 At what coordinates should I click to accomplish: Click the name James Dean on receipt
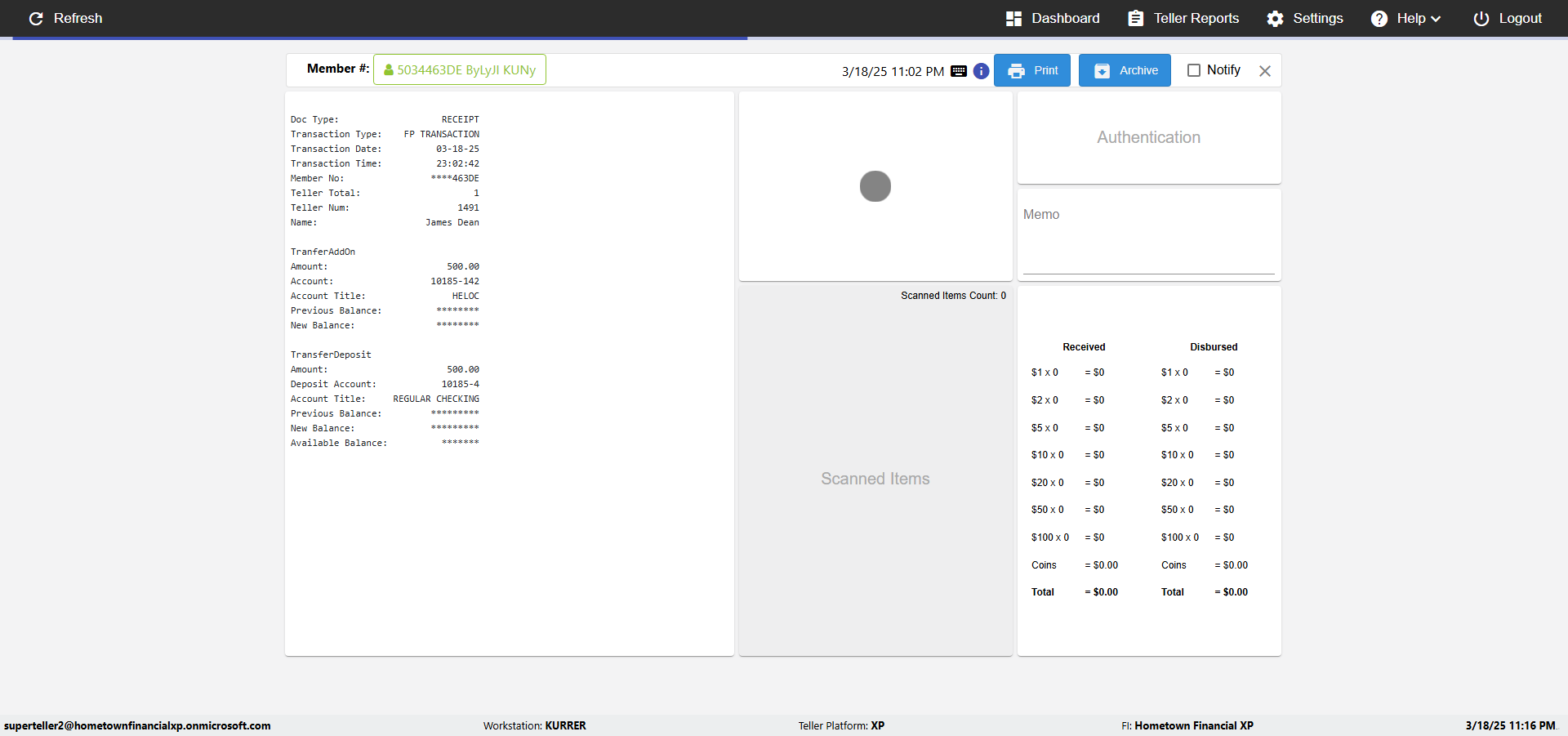click(452, 222)
